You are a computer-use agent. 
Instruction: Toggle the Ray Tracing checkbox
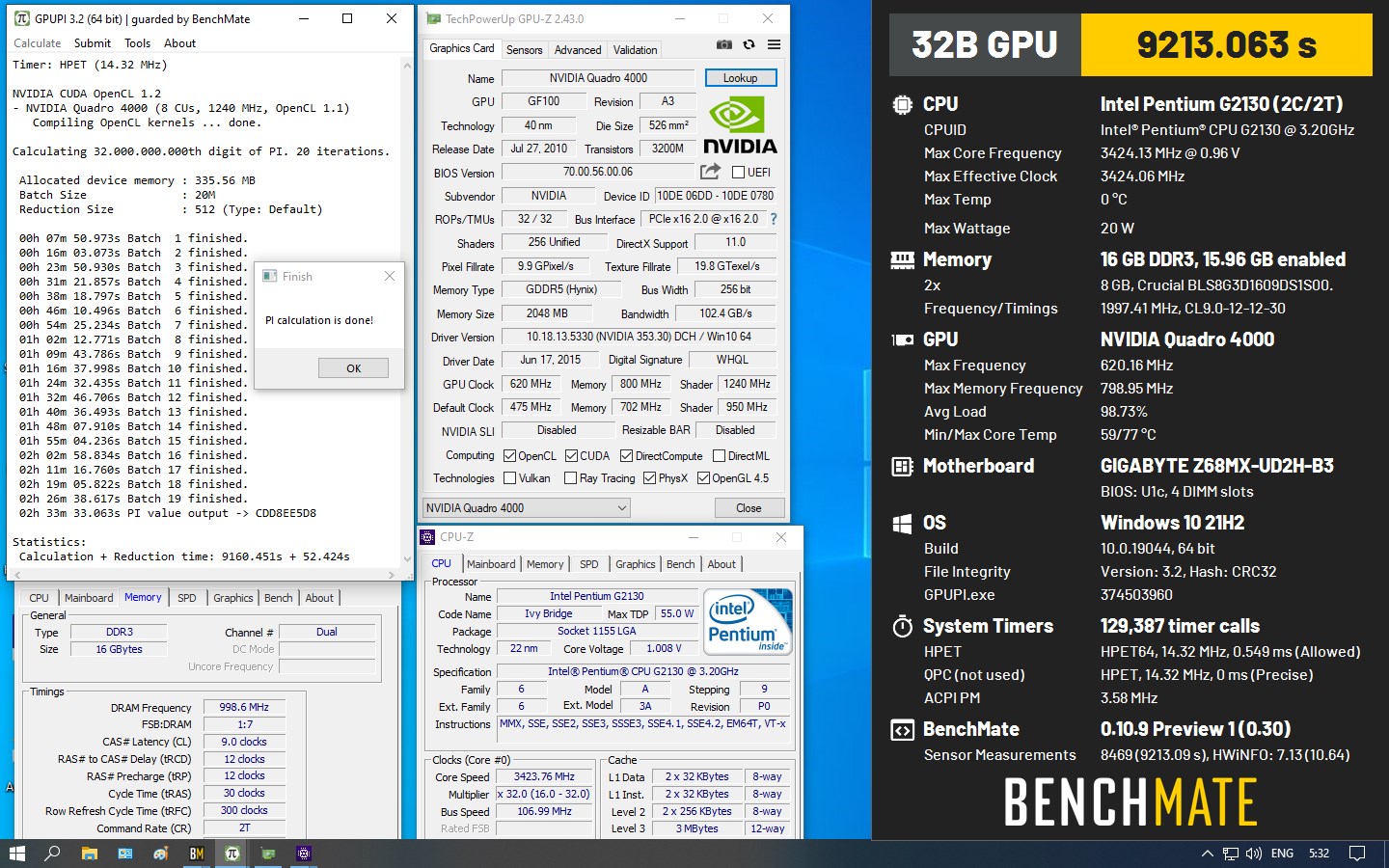(570, 477)
